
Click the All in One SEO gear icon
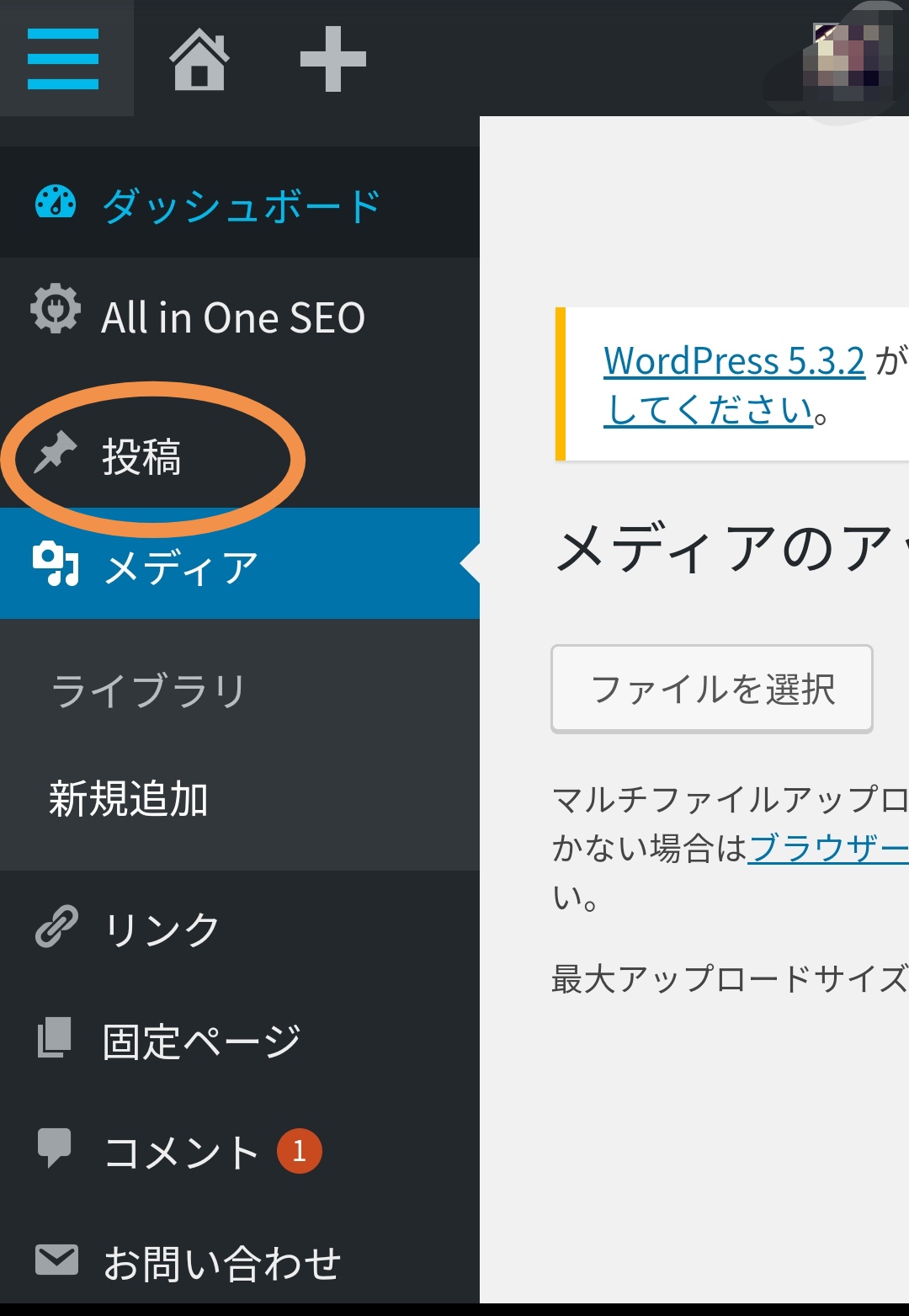point(56,310)
